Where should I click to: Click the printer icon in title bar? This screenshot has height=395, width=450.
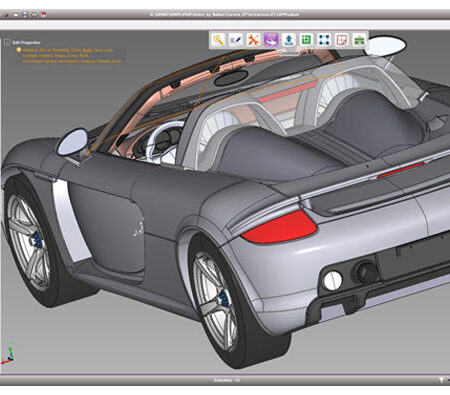34,15
